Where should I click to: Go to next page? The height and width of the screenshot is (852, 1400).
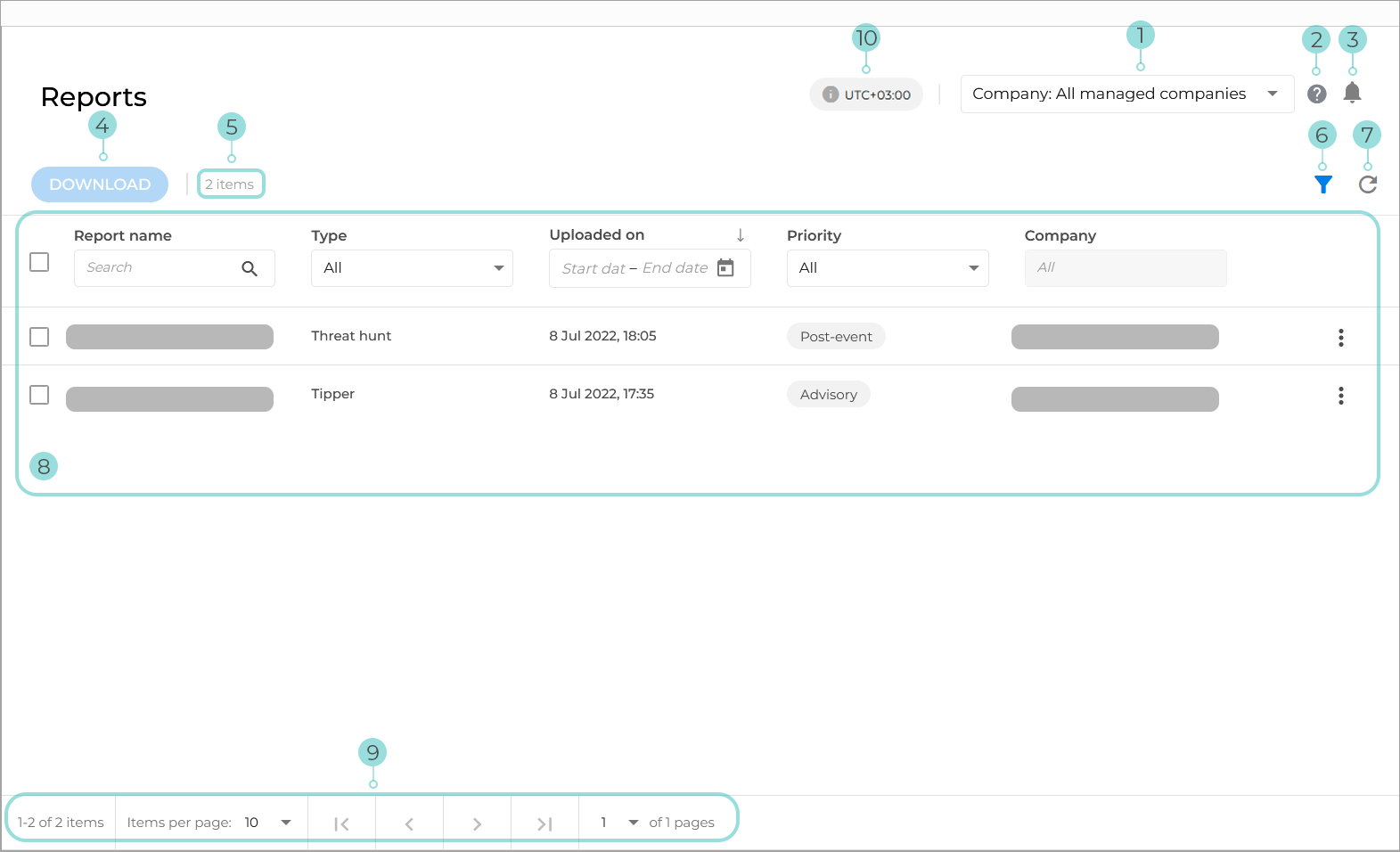tap(477, 823)
